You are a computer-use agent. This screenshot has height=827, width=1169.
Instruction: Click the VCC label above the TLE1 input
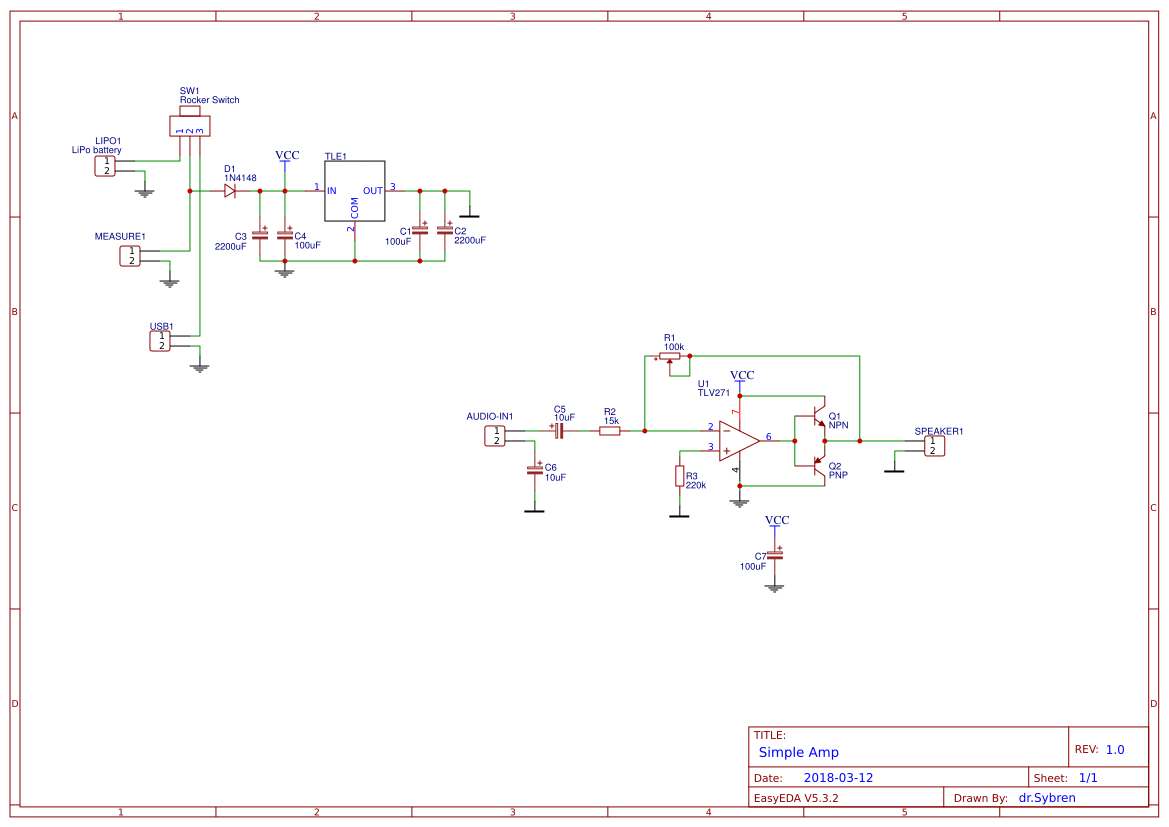coord(287,156)
